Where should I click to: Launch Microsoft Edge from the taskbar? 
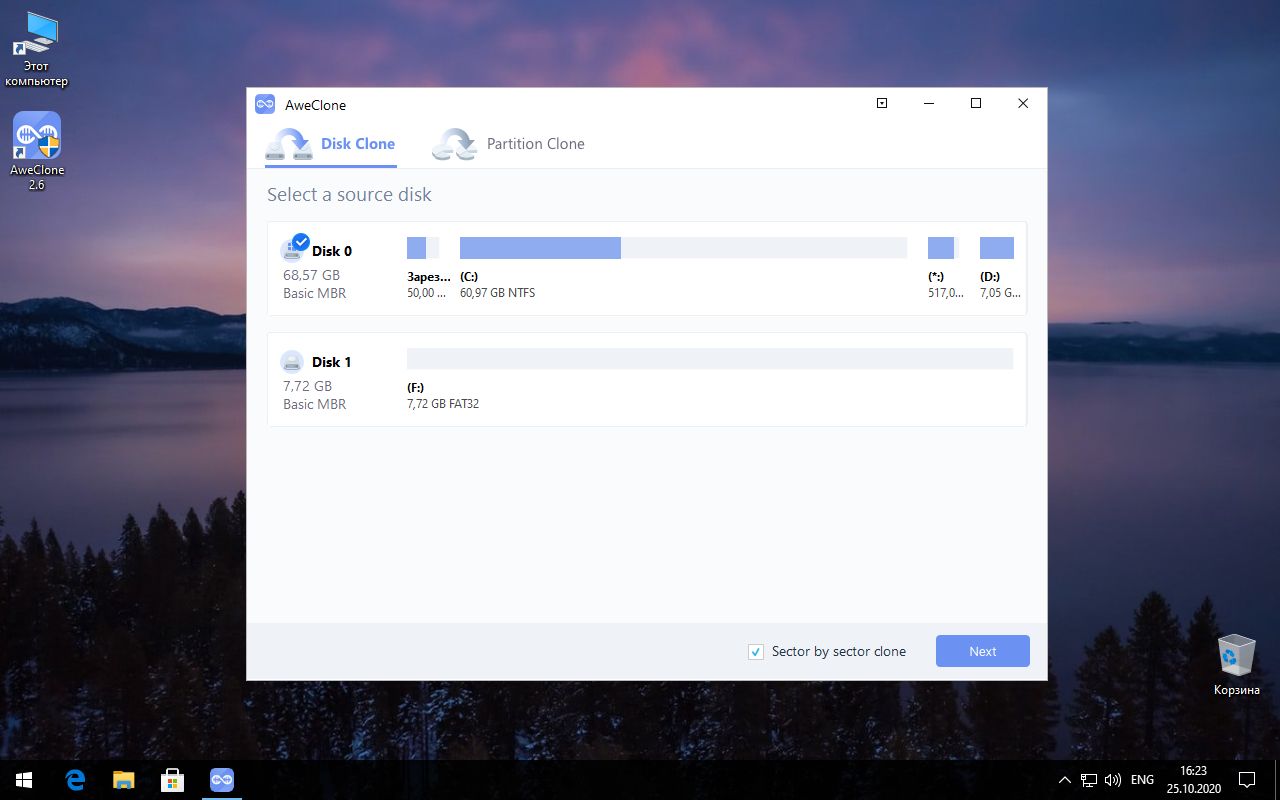[75, 780]
